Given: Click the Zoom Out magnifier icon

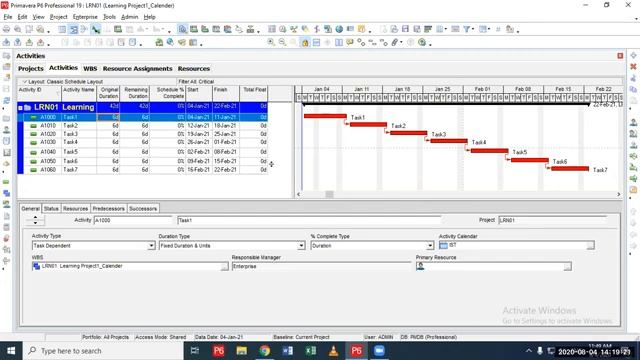Looking at the screenshot, I should tap(282, 42).
